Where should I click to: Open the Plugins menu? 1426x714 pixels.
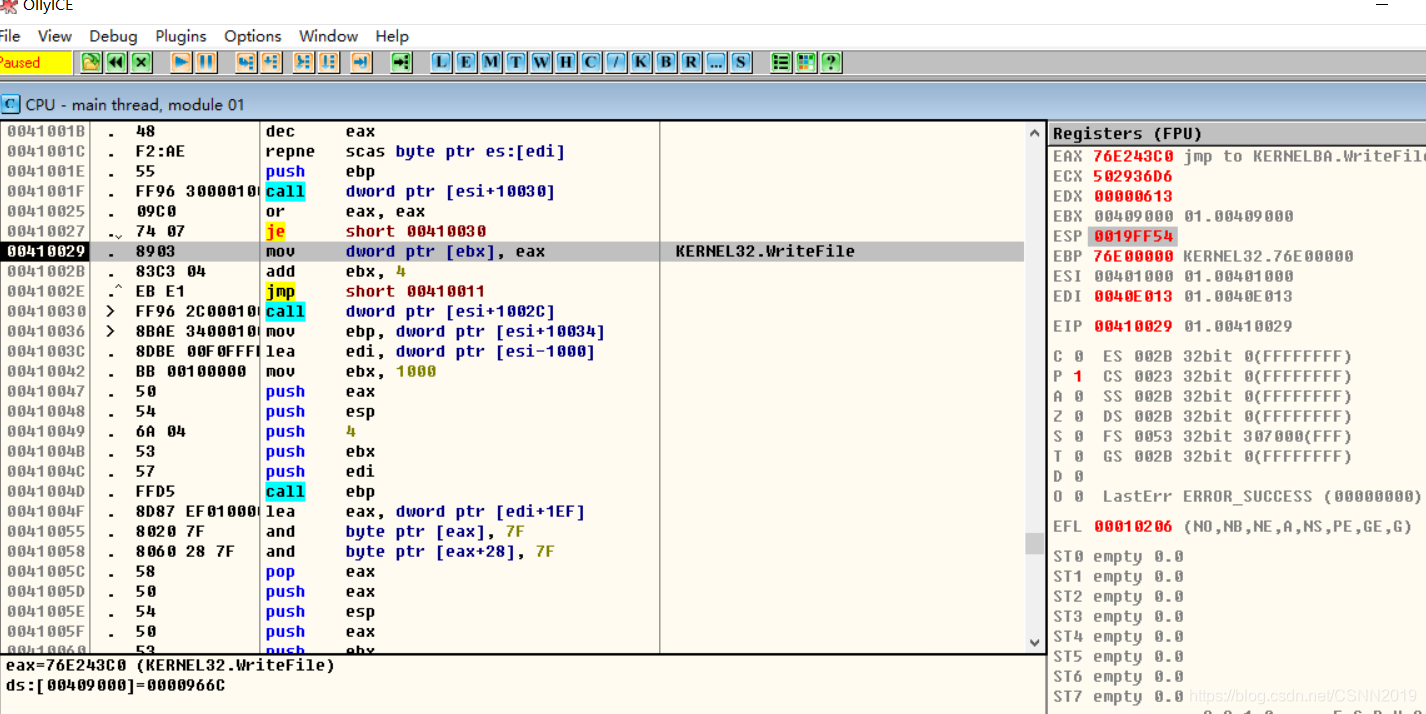(x=181, y=36)
